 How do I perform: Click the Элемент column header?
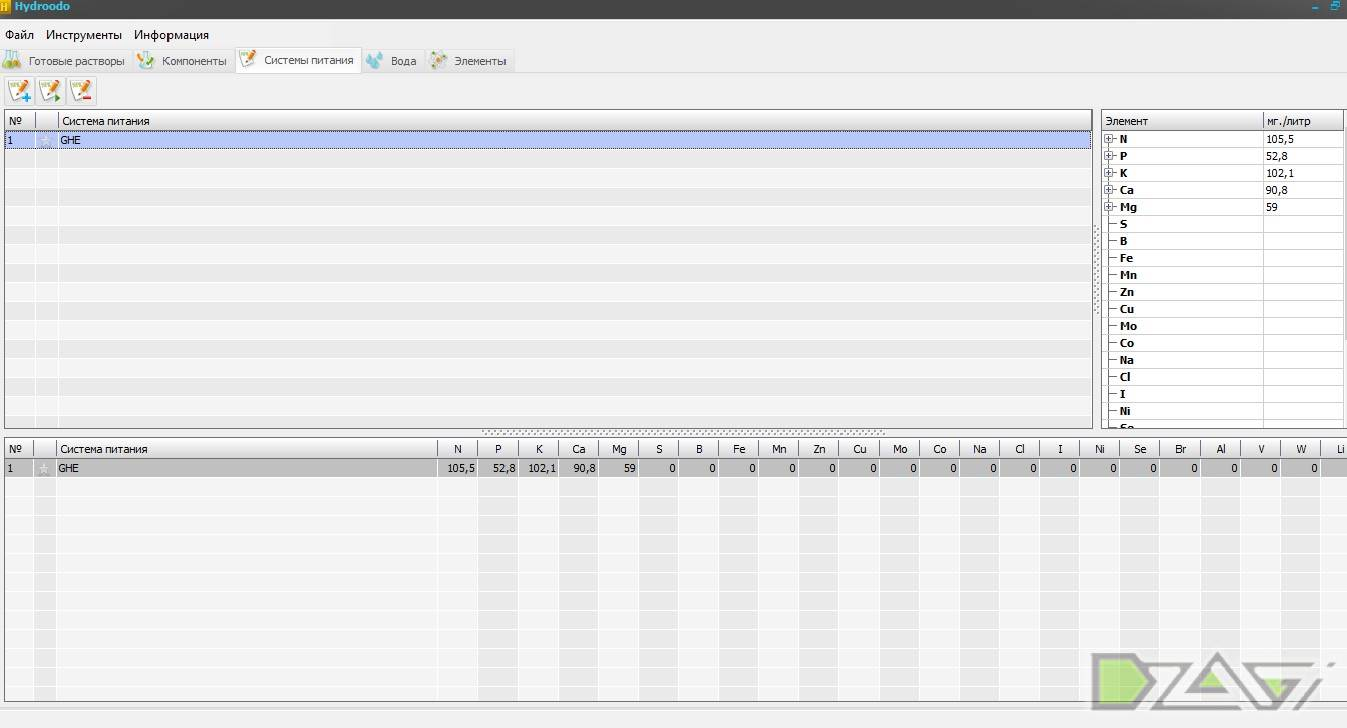pyautogui.click(x=1182, y=121)
